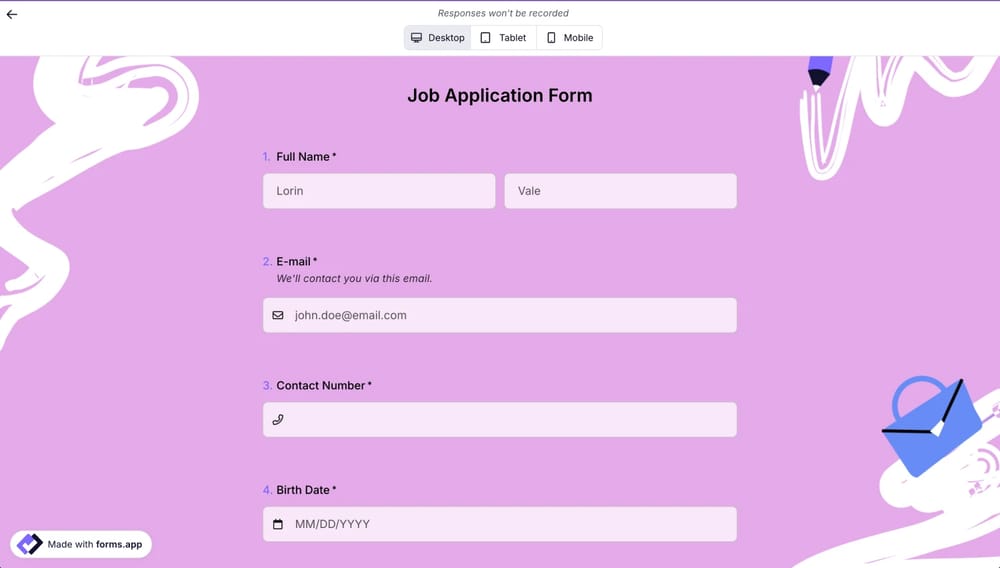Click the back arrow icon
The width and height of the screenshot is (1000, 568).
pyautogui.click(x=12, y=14)
